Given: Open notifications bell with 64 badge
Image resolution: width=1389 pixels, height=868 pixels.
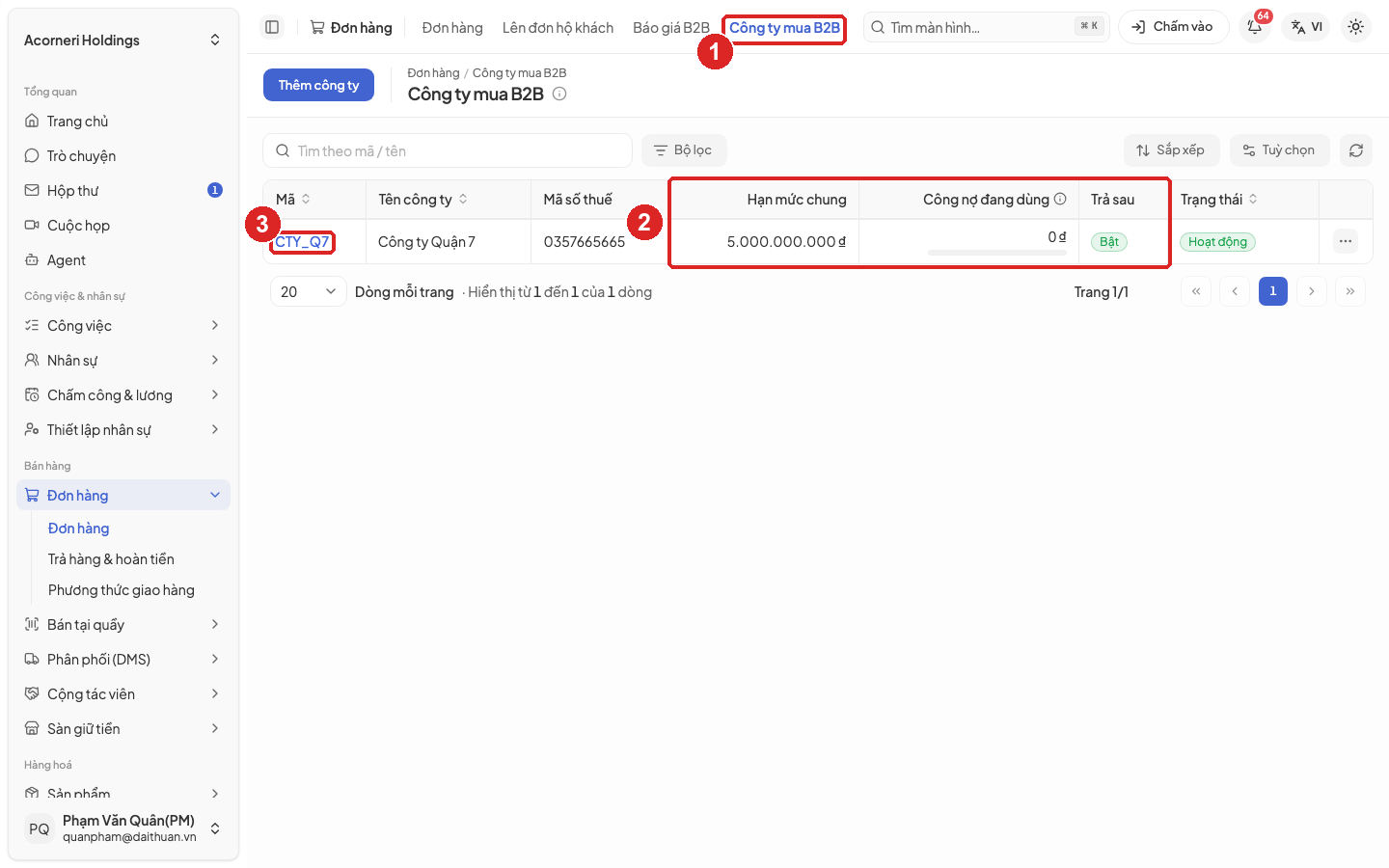Looking at the screenshot, I should coord(1255,27).
